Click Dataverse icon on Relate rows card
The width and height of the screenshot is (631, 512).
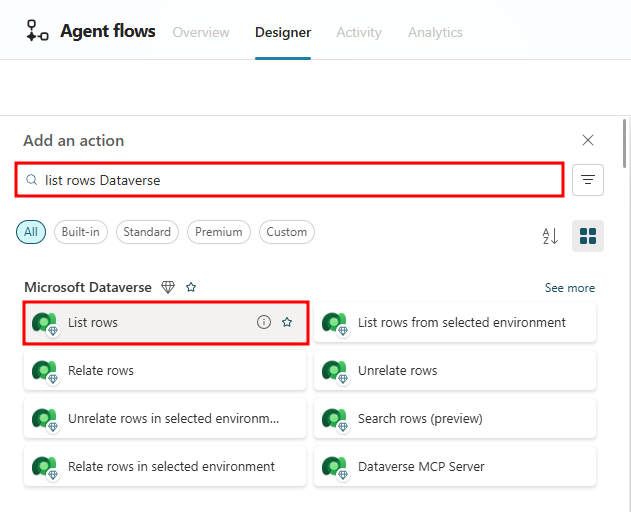click(x=45, y=371)
